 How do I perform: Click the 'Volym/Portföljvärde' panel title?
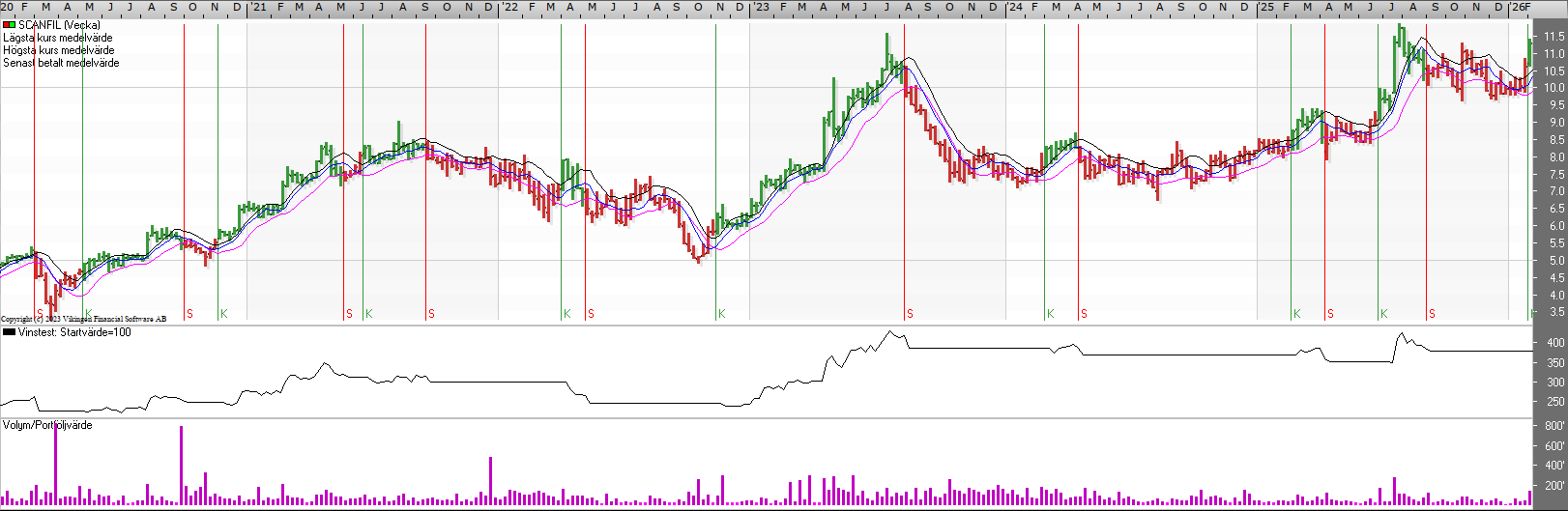[47, 425]
